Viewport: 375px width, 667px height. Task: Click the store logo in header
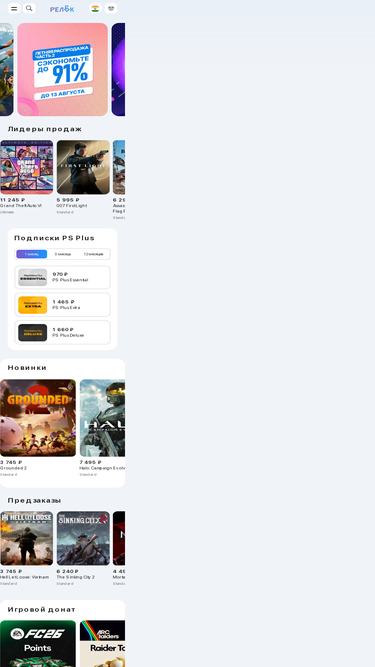(x=62, y=9)
